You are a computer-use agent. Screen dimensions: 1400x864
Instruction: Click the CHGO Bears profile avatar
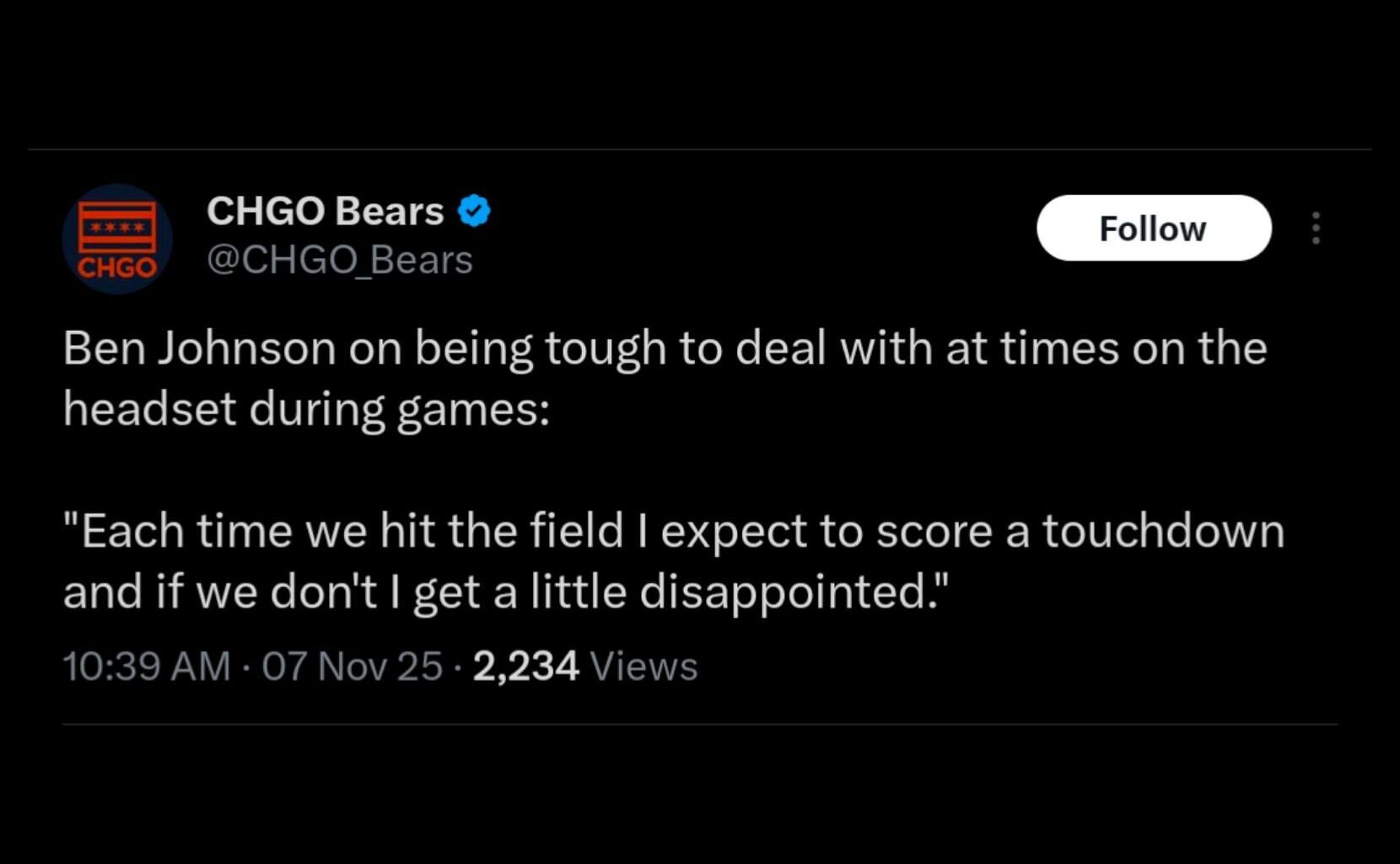point(116,238)
